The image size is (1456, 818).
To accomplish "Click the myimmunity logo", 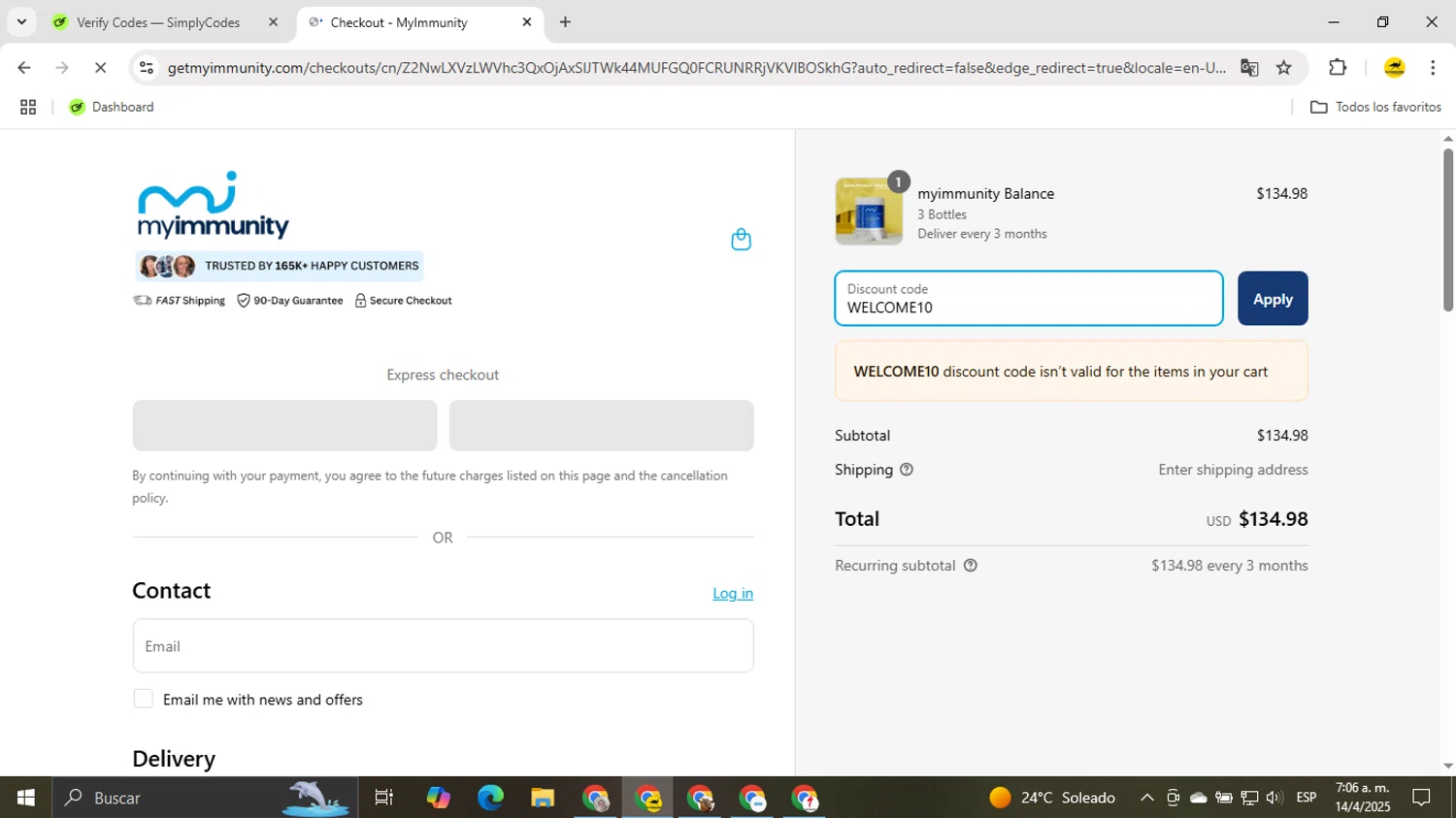I will (214, 205).
